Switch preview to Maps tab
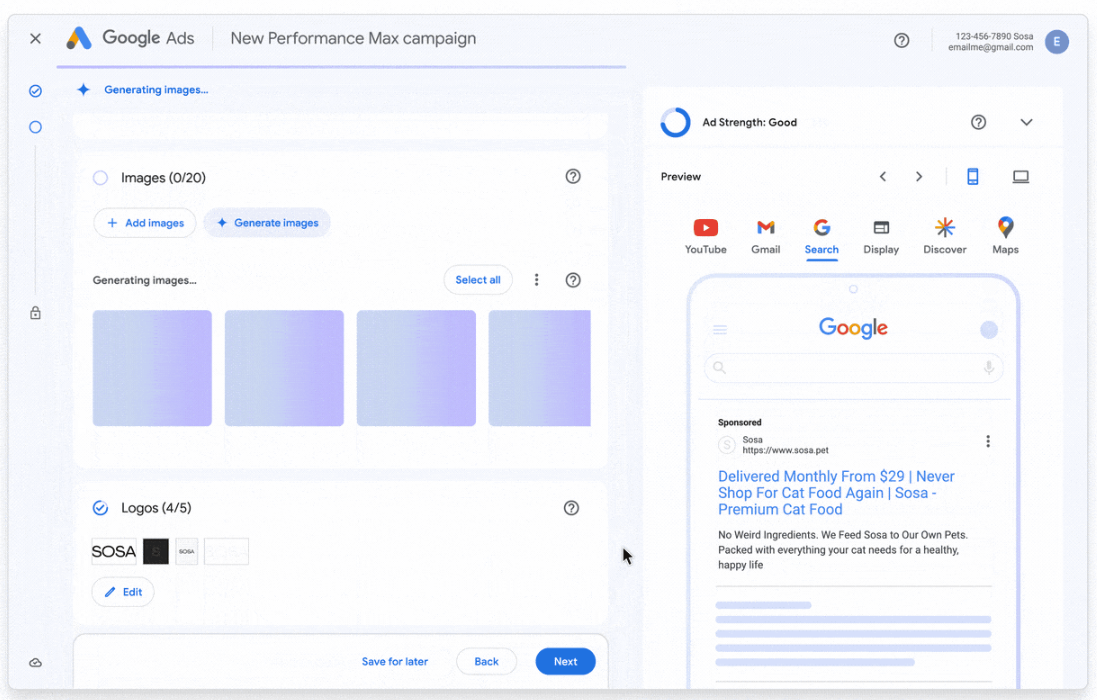Image resolution: width=1097 pixels, height=700 pixels. (1005, 236)
